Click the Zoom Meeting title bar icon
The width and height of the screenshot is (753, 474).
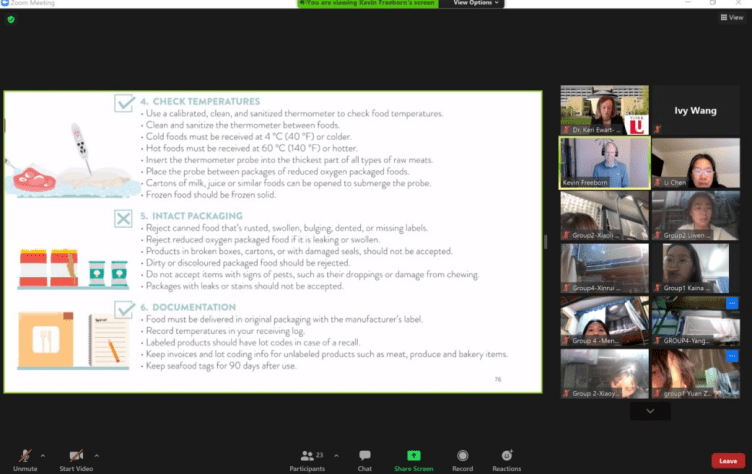4,4
